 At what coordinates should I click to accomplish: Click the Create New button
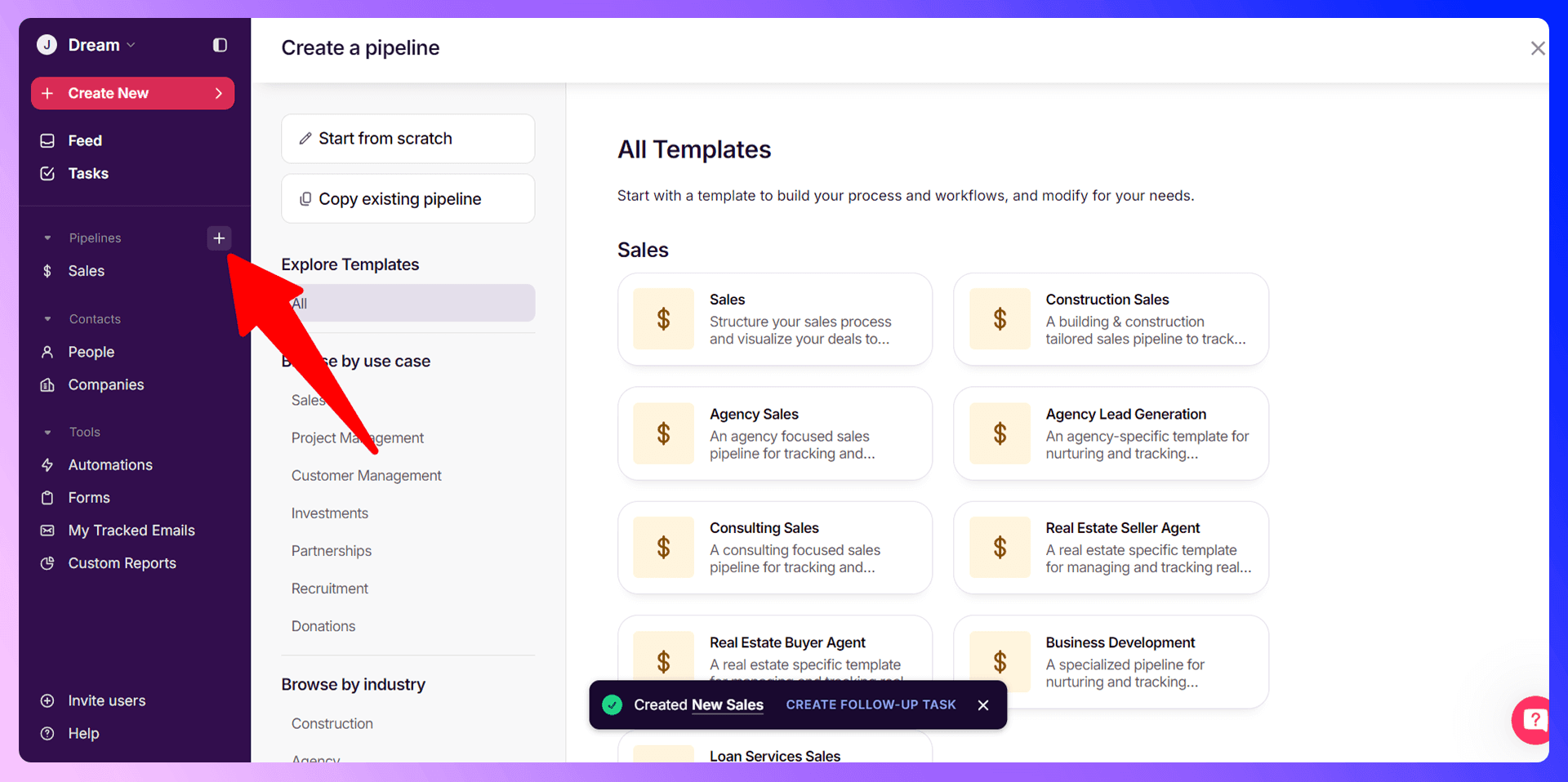coord(132,93)
